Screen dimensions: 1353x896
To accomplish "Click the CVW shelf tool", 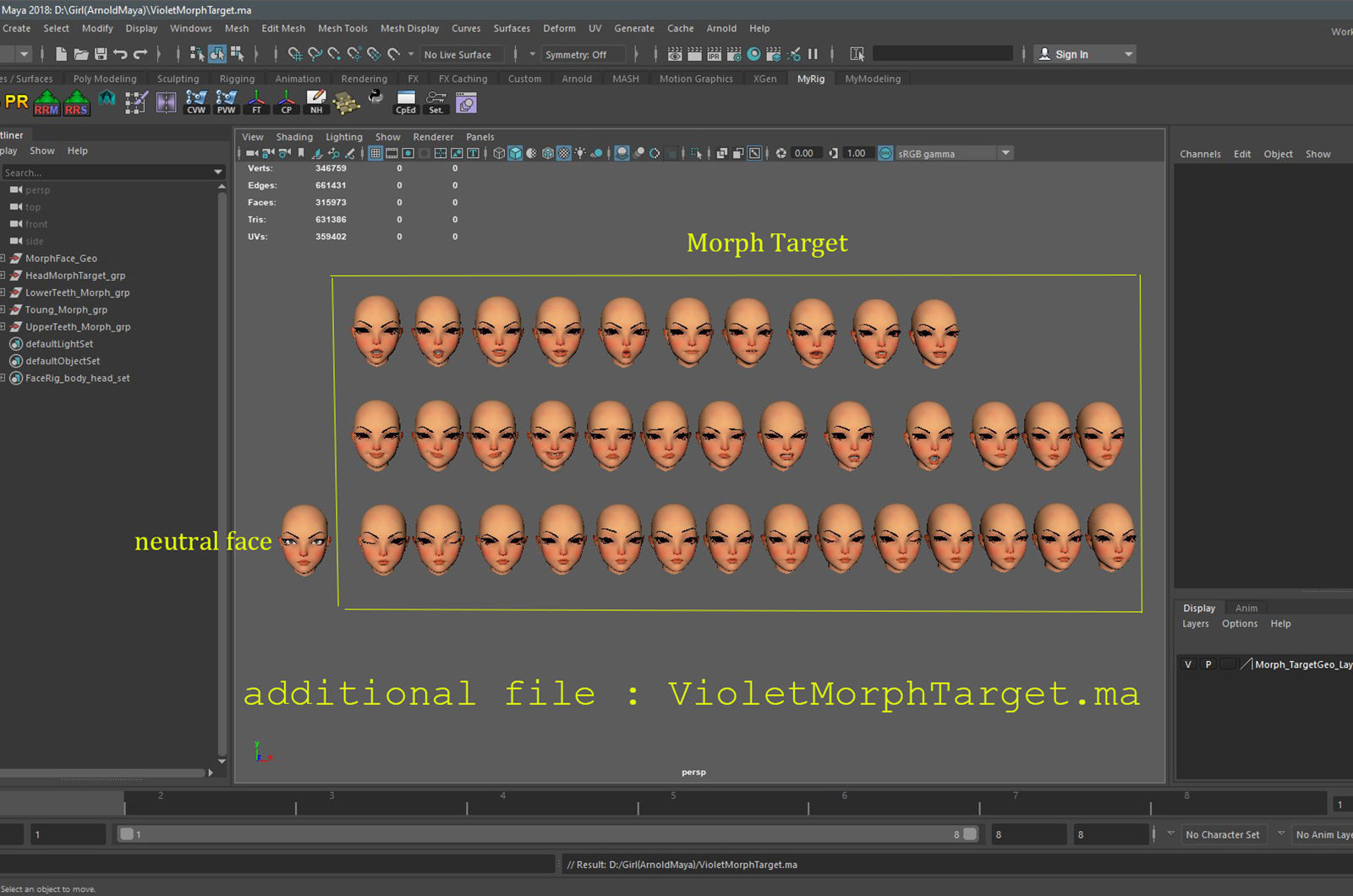I will point(196,103).
